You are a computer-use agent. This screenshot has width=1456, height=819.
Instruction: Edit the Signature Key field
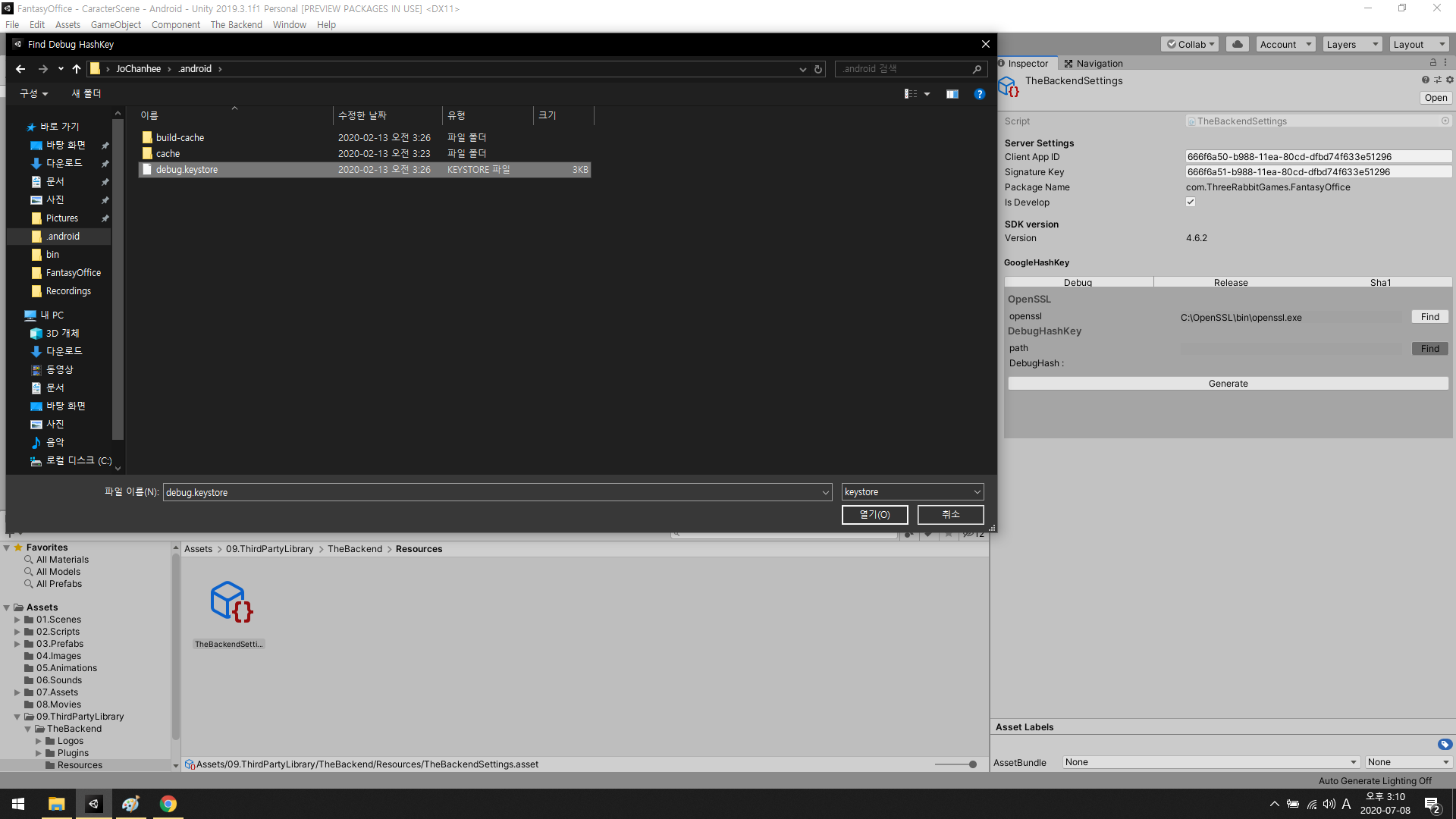[x=1318, y=172]
